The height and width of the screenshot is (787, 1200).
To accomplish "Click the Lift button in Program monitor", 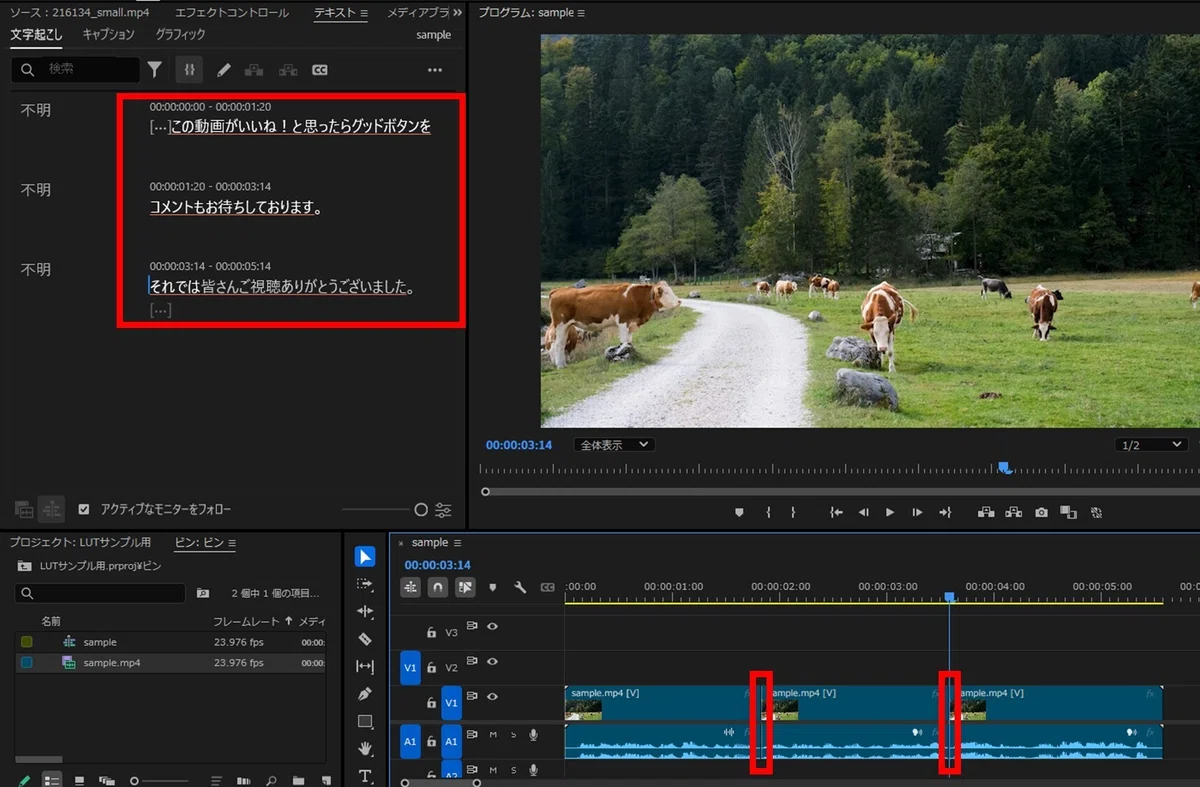I will (x=986, y=512).
